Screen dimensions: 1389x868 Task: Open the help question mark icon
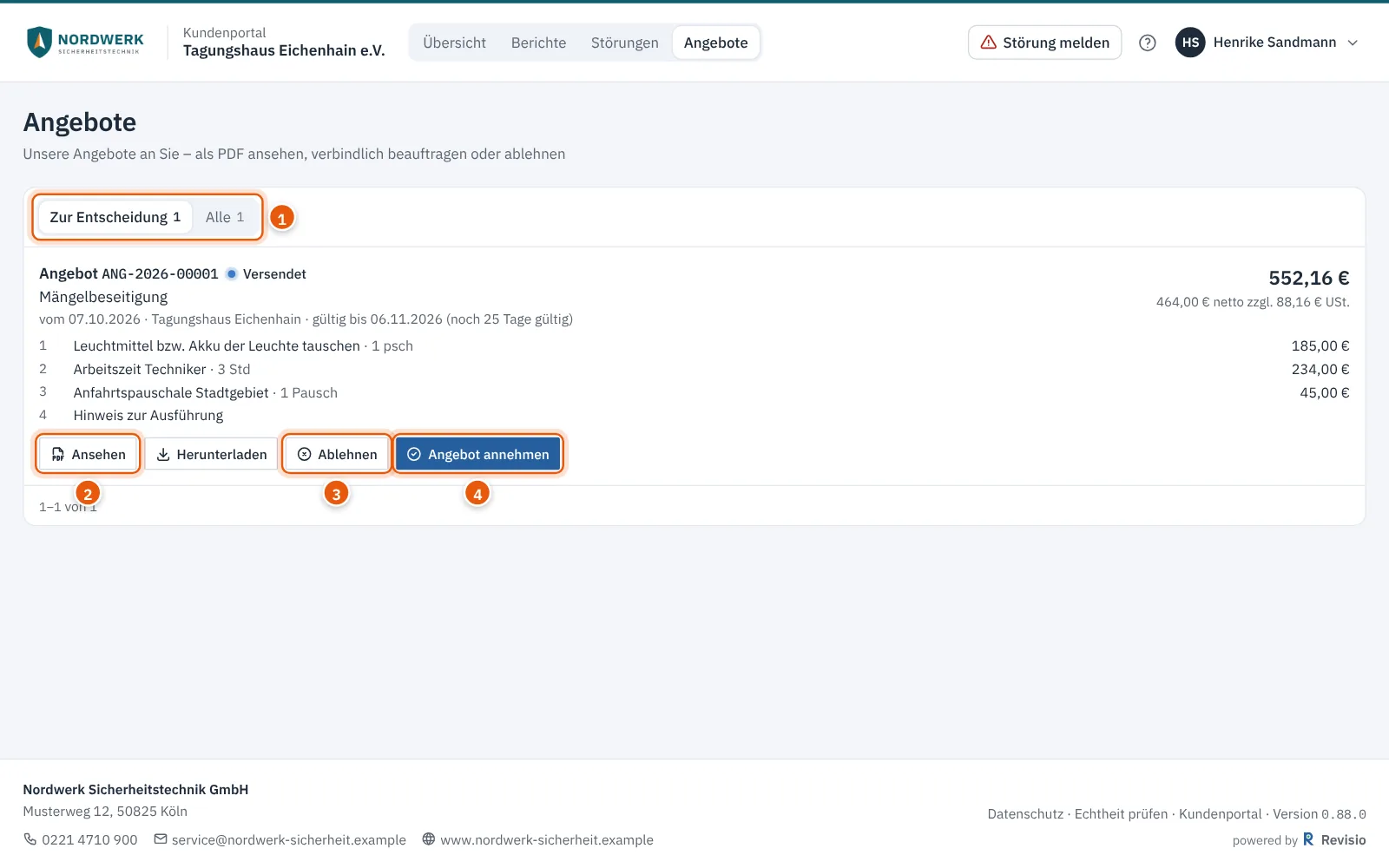1147,43
